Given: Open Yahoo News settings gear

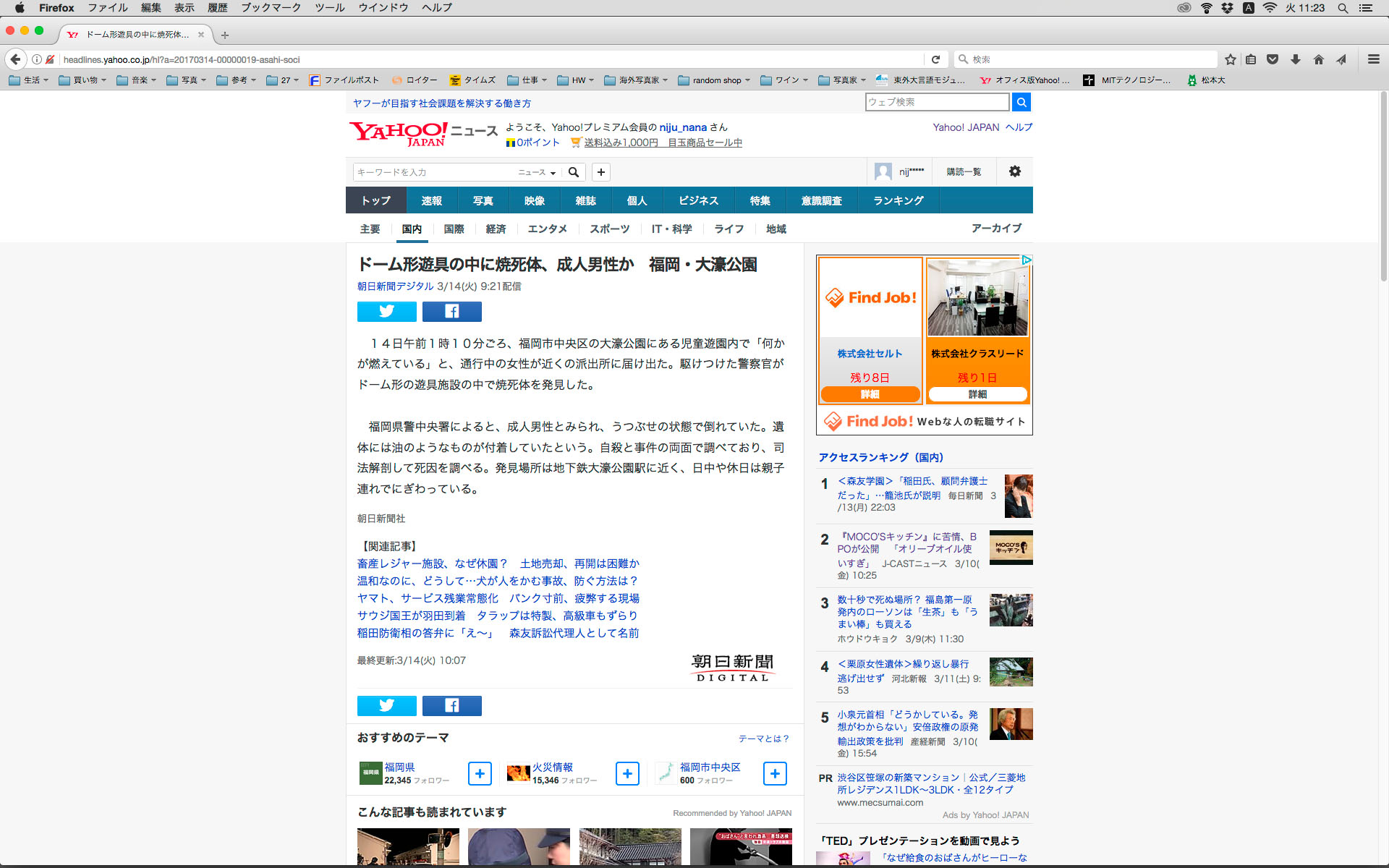Looking at the screenshot, I should tap(1014, 171).
